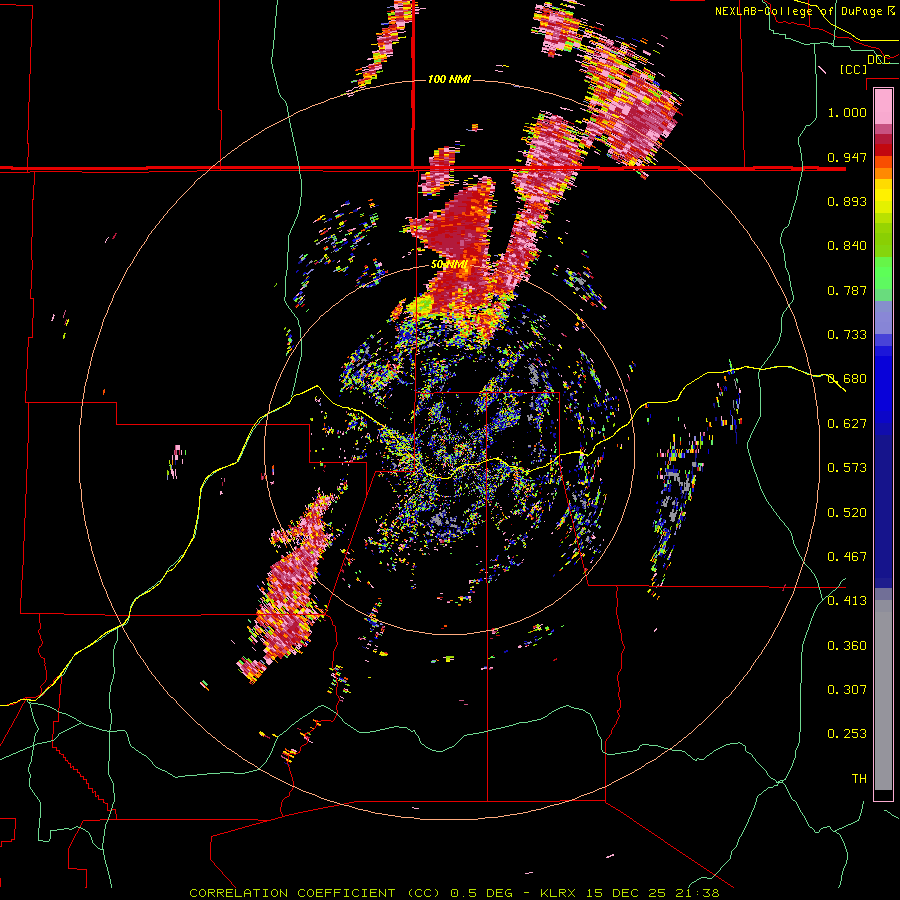The width and height of the screenshot is (900, 900).
Task: Select the 0.253 scale value
Action: (847, 734)
